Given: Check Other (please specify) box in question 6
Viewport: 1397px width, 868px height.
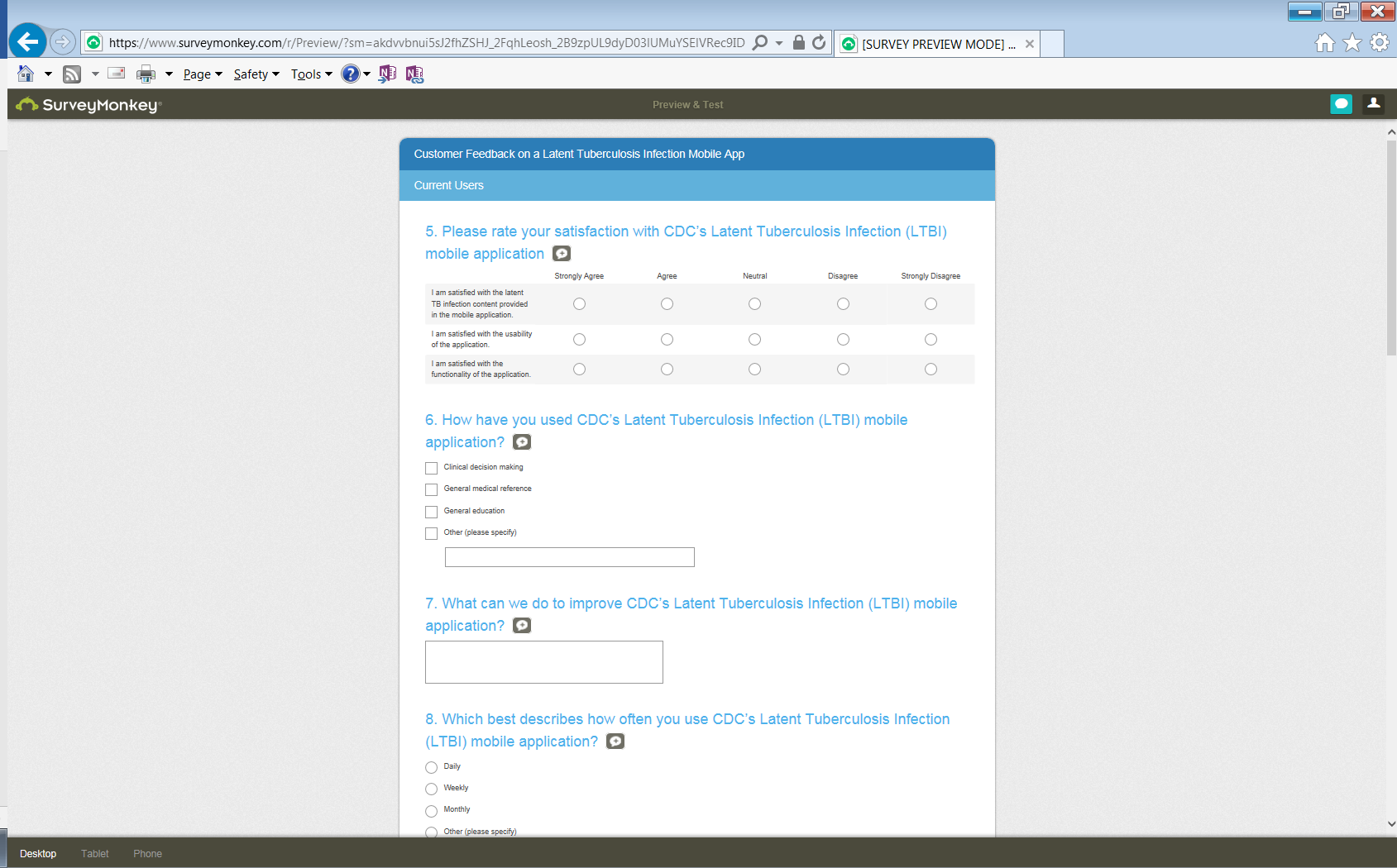Looking at the screenshot, I should click(x=431, y=533).
